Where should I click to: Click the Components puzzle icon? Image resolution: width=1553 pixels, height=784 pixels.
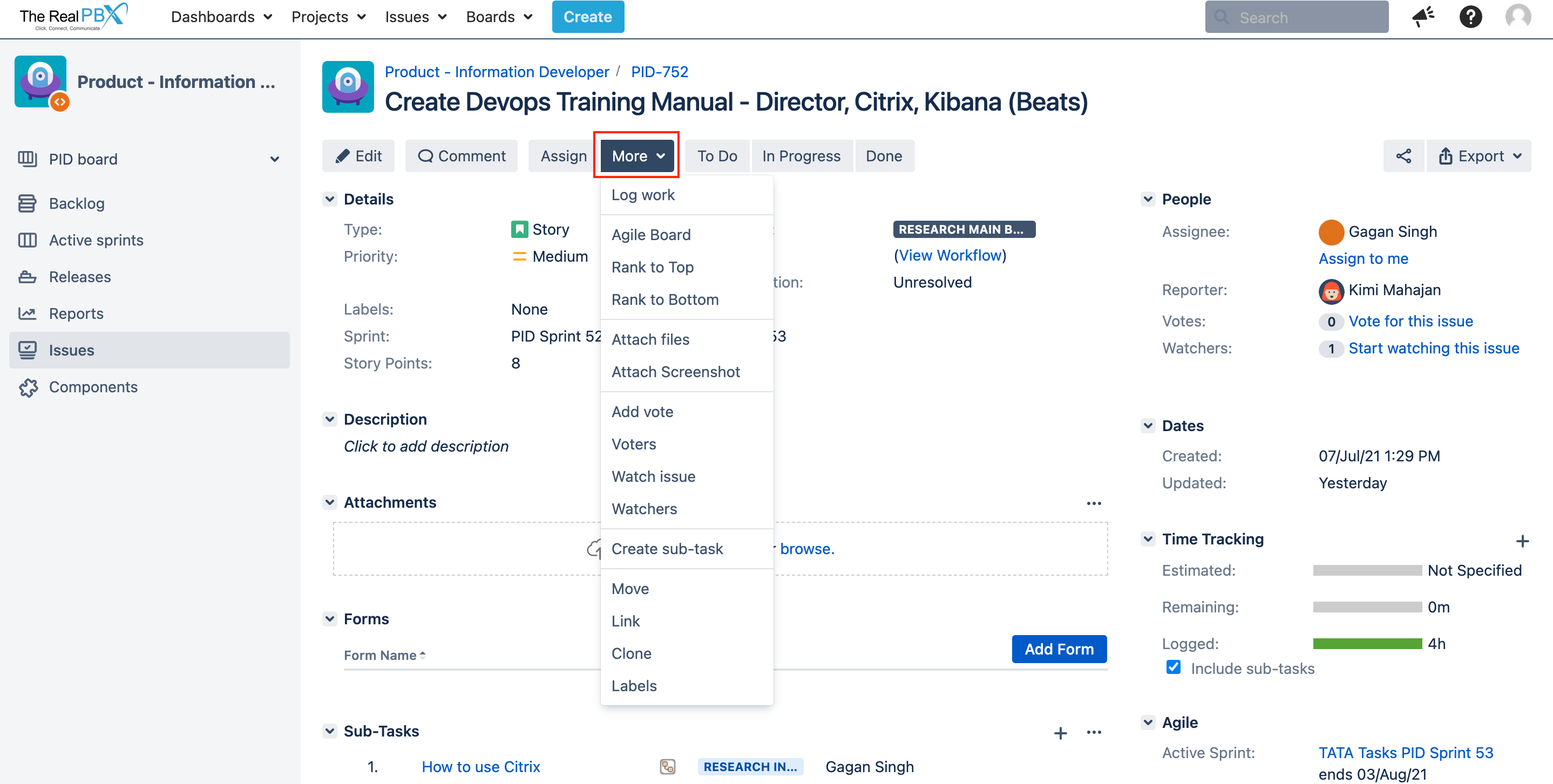pyautogui.click(x=28, y=387)
